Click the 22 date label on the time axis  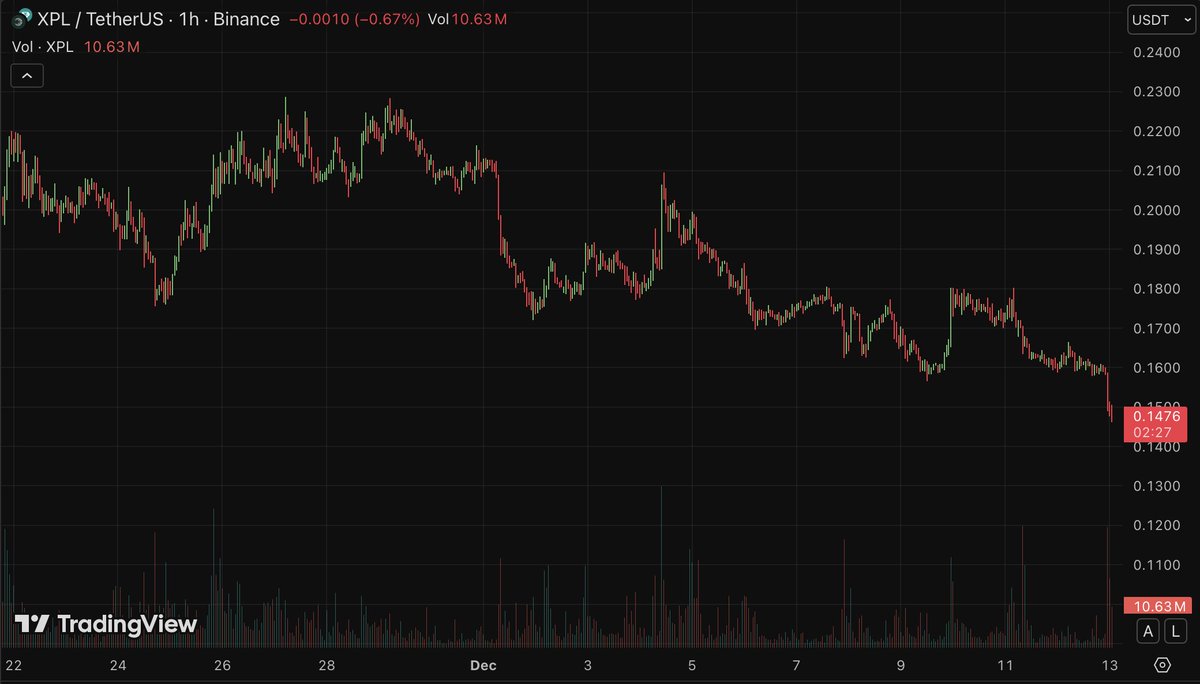(x=14, y=665)
